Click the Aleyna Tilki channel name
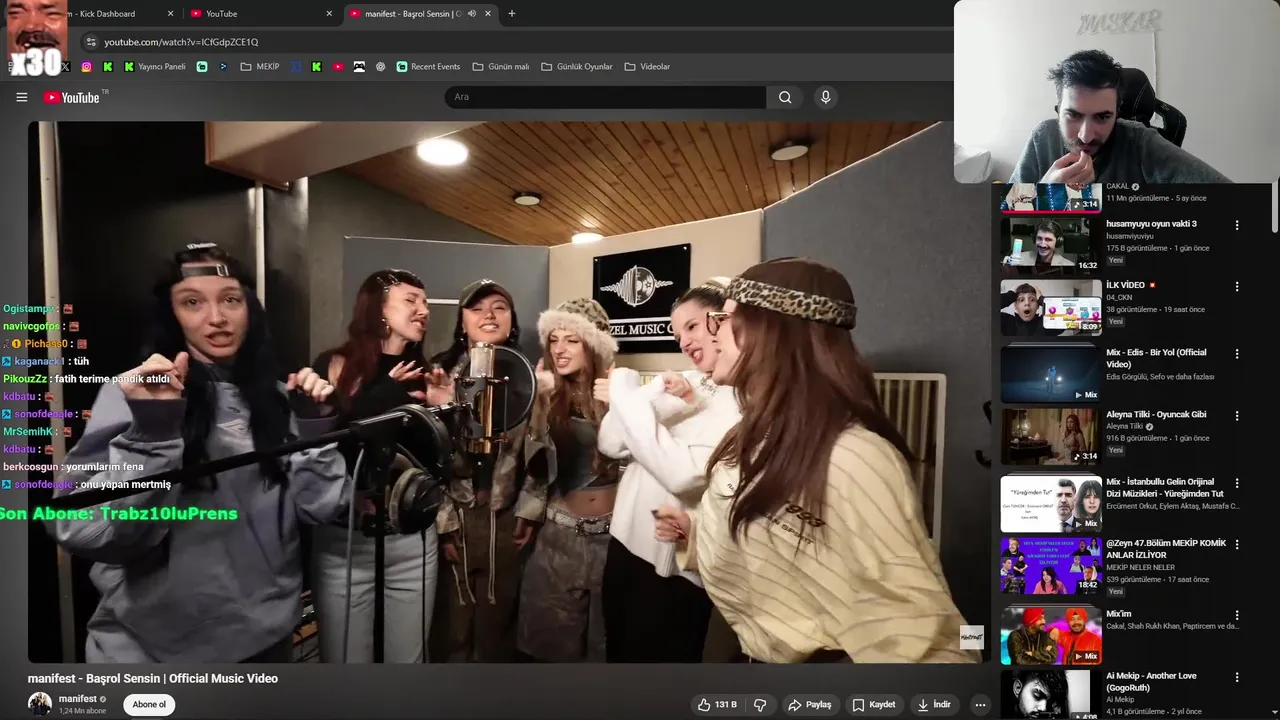Screen dimensions: 1280x720 [1125, 426]
